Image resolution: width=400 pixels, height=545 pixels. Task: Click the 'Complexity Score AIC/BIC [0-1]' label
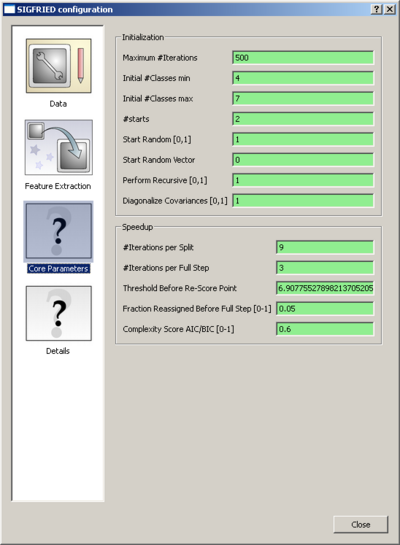pyautogui.click(x=178, y=329)
